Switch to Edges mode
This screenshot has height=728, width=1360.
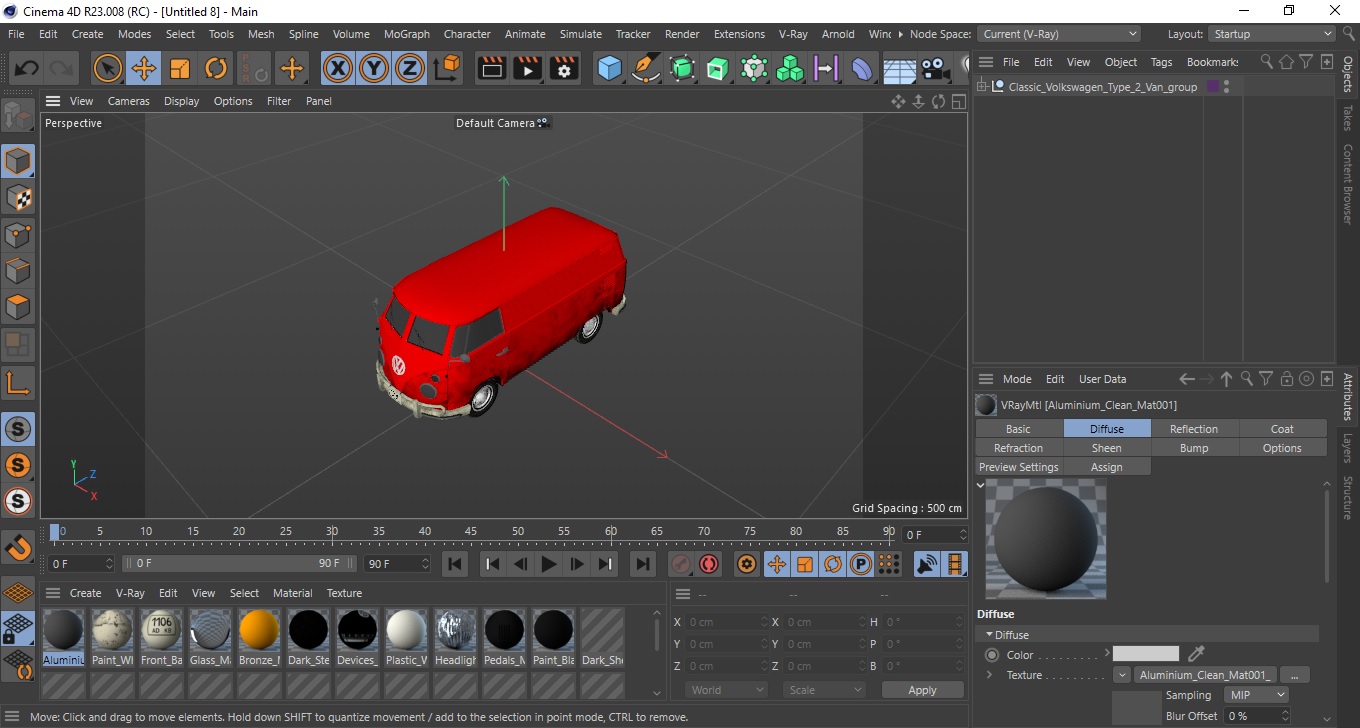(x=18, y=270)
